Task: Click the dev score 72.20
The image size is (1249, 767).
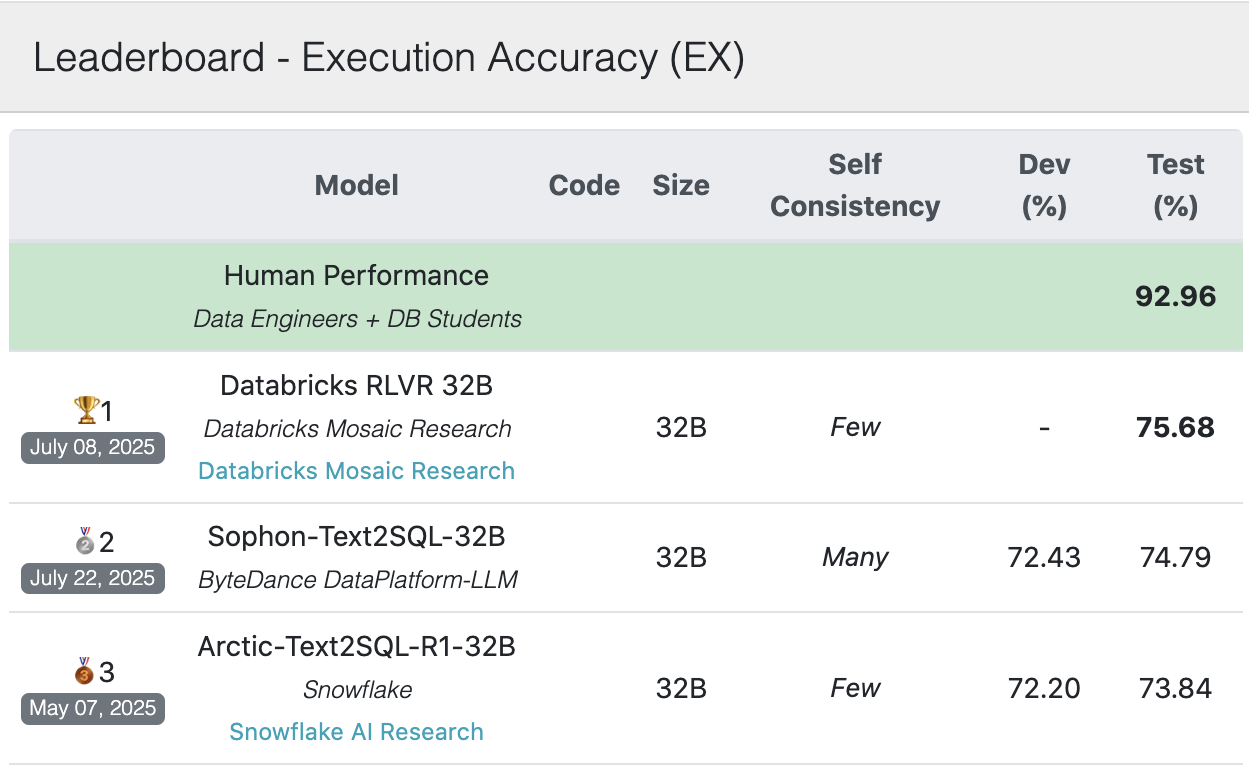Action: [1045, 688]
